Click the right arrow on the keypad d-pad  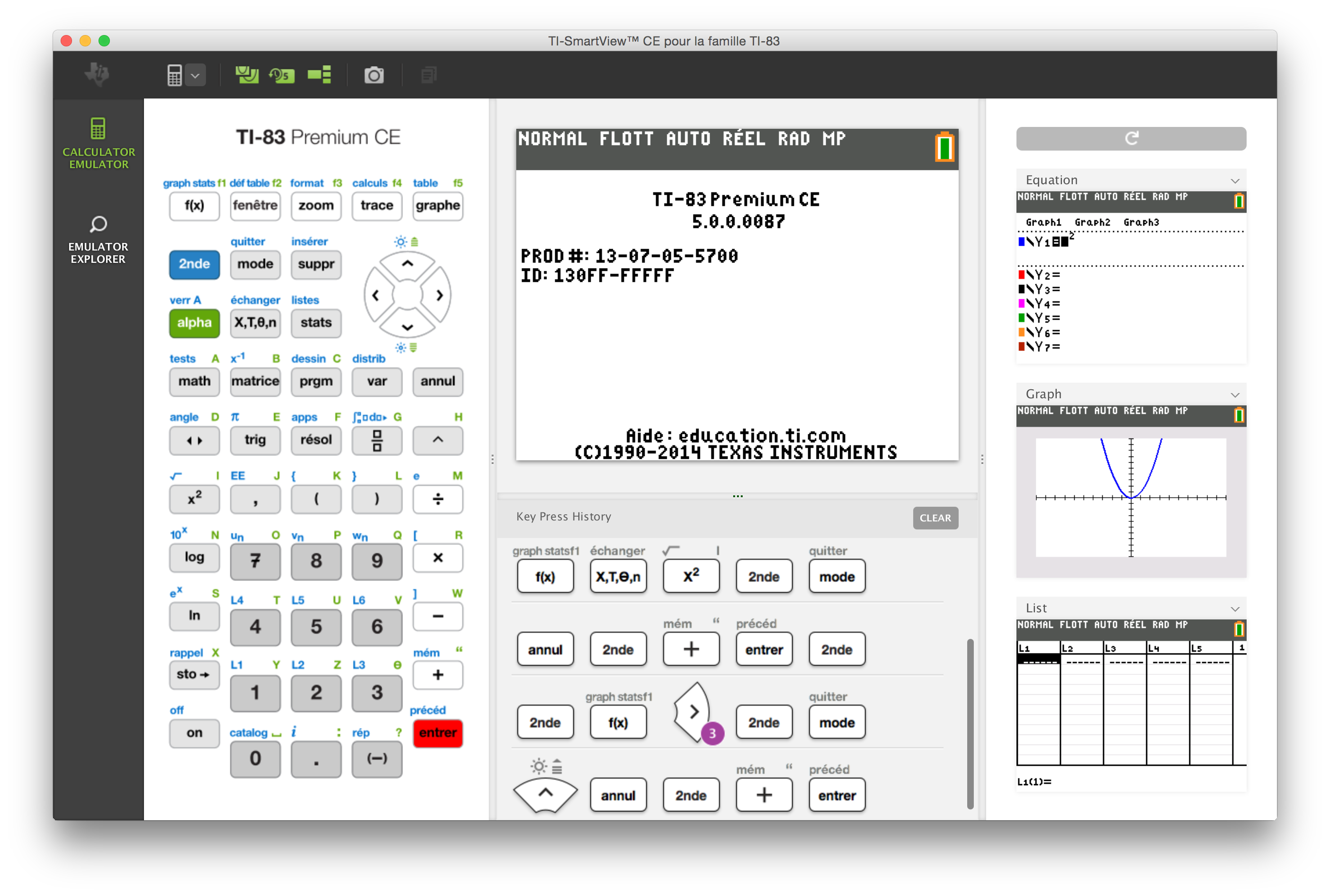coord(440,296)
